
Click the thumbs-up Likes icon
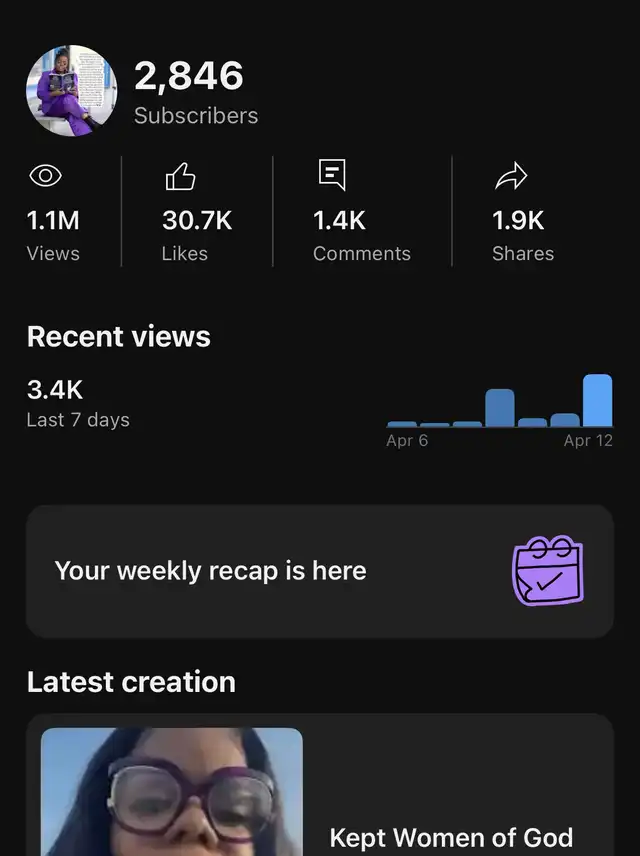pyautogui.click(x=180, y=177)
